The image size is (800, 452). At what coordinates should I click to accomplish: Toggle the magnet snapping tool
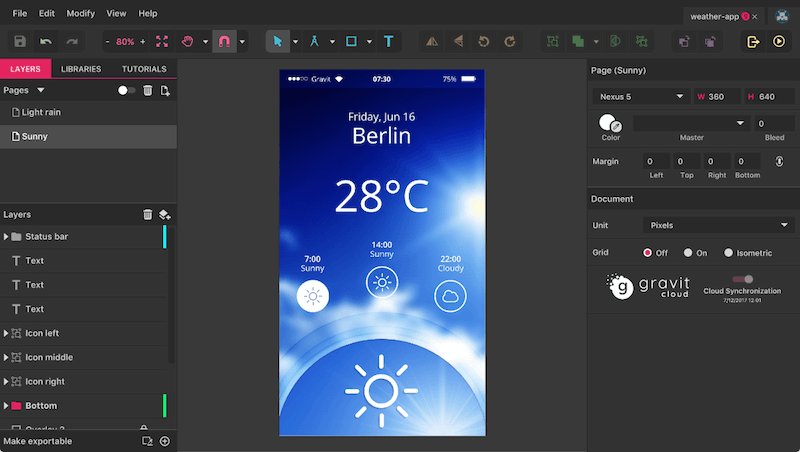[x=224, y=41]
